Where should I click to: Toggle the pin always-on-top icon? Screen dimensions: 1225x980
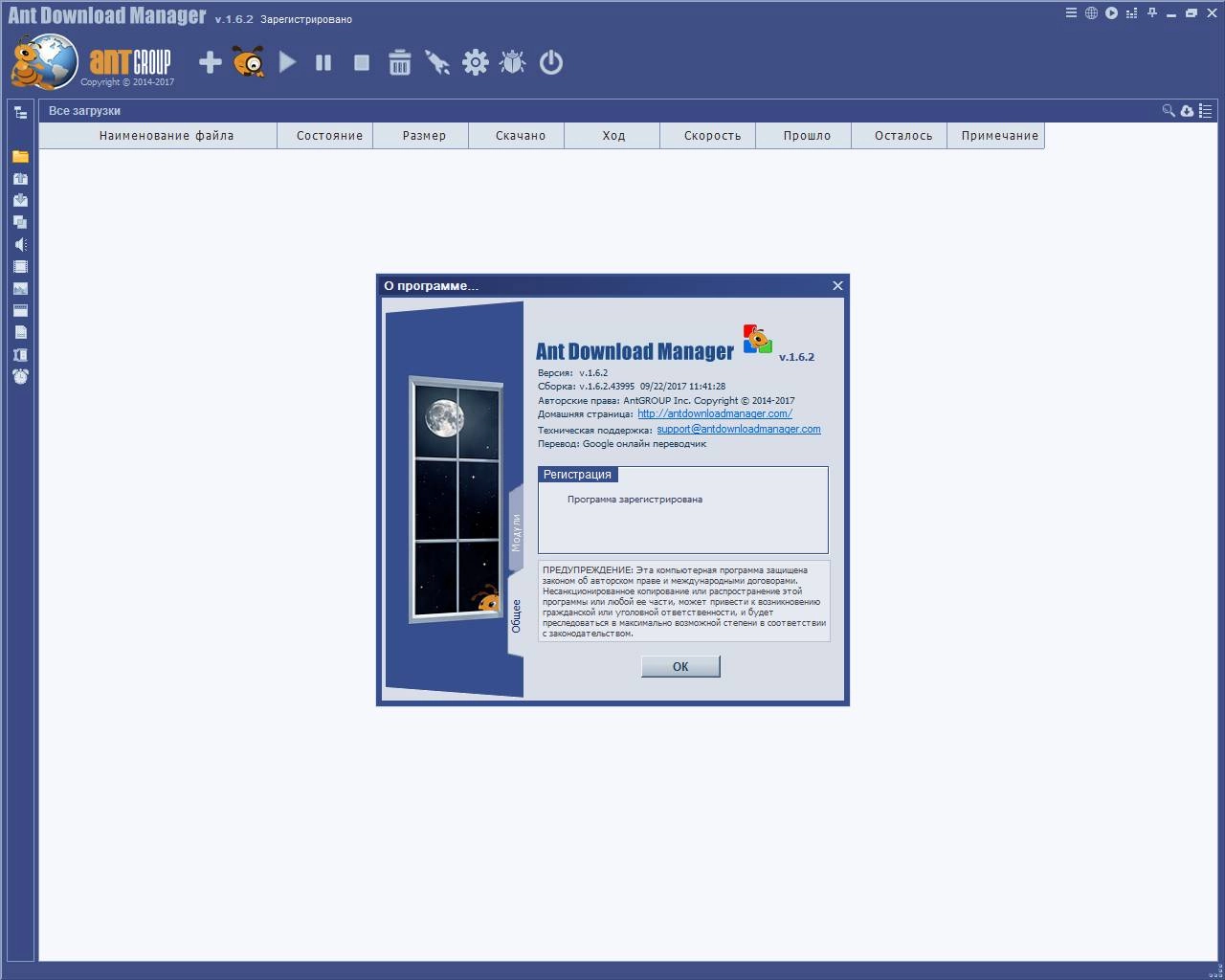1152,13
